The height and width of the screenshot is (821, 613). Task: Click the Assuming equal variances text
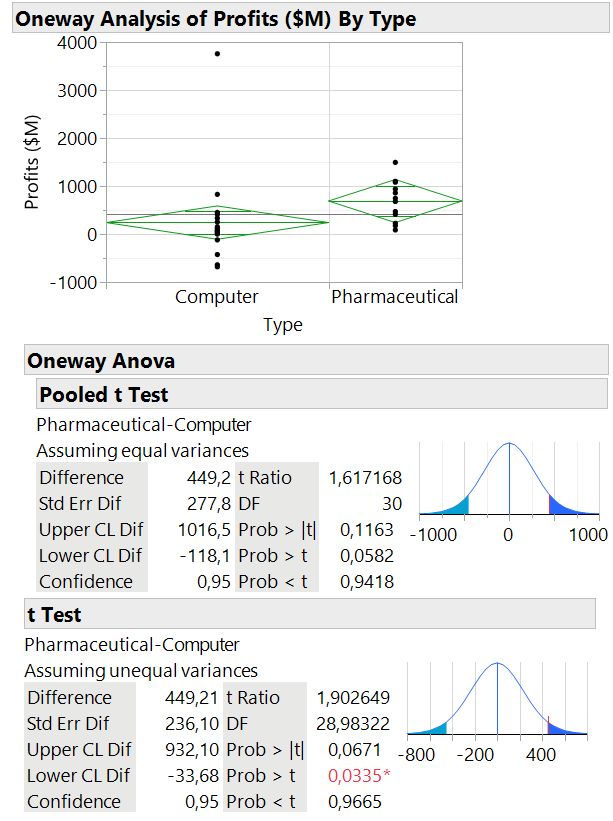pyautogui.click(x=142, y=451)
